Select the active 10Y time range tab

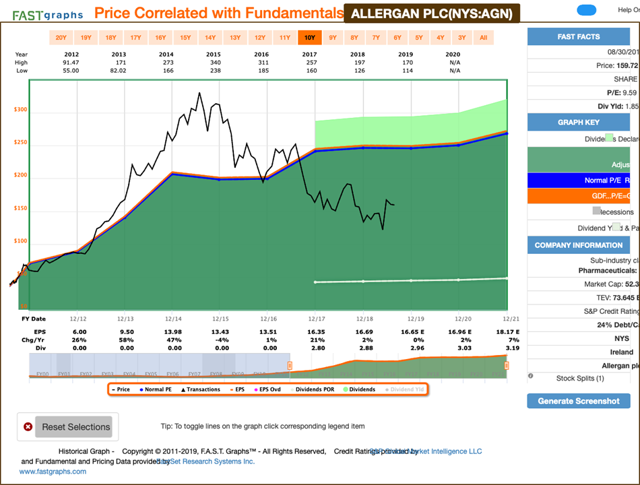(310, 38)
